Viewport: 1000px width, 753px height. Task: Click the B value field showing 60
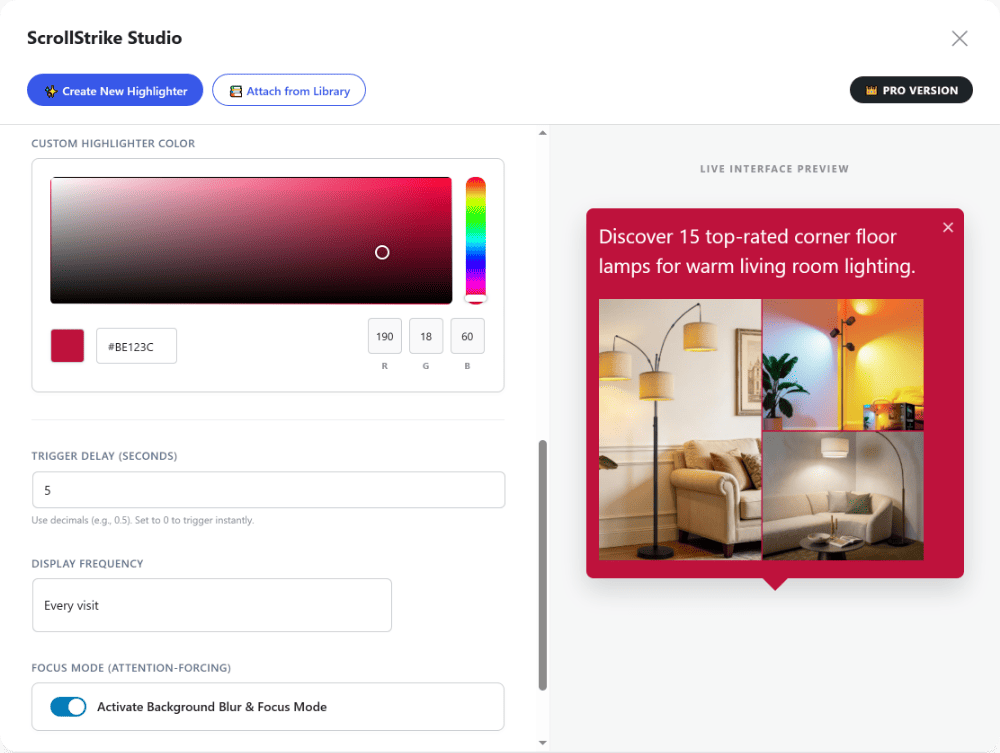coord(467,336)
